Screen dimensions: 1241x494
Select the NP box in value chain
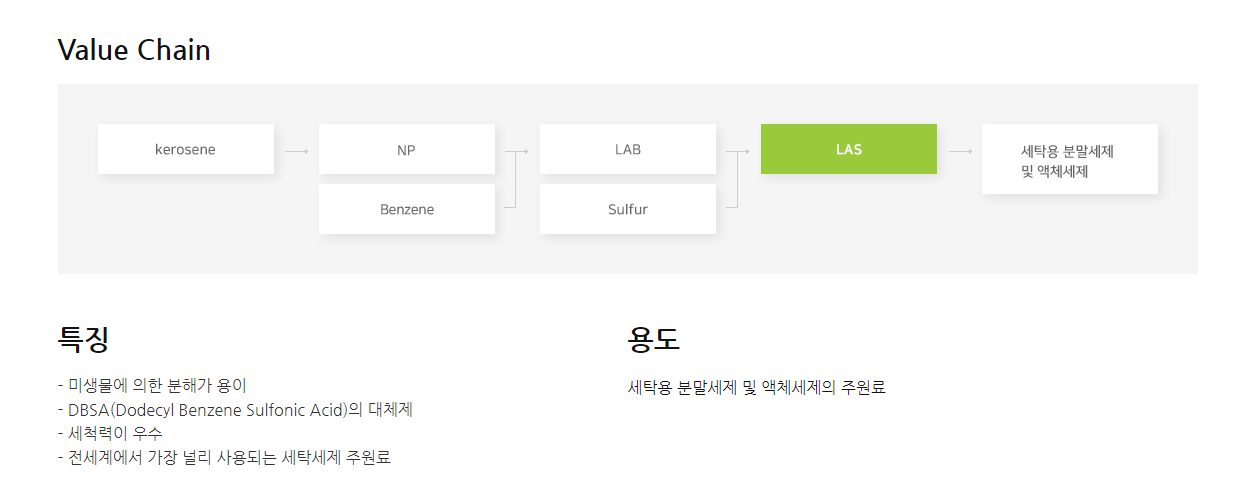click(407, 149)
